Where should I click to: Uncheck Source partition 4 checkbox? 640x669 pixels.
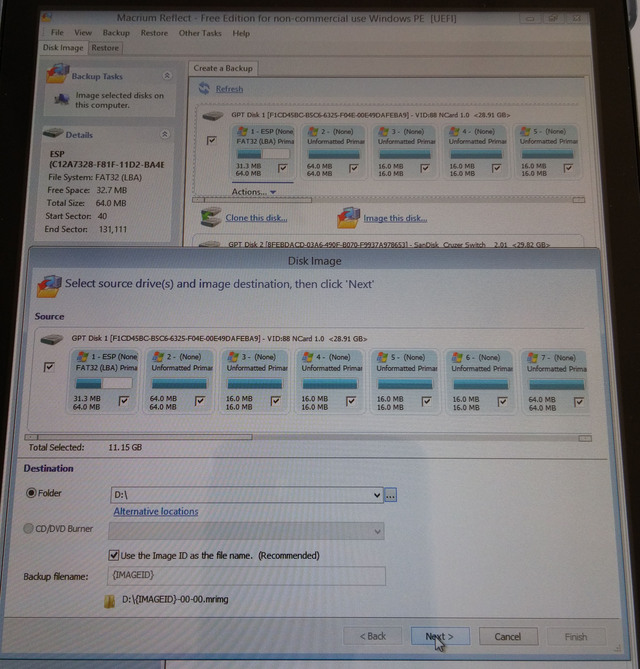(351, 401)
